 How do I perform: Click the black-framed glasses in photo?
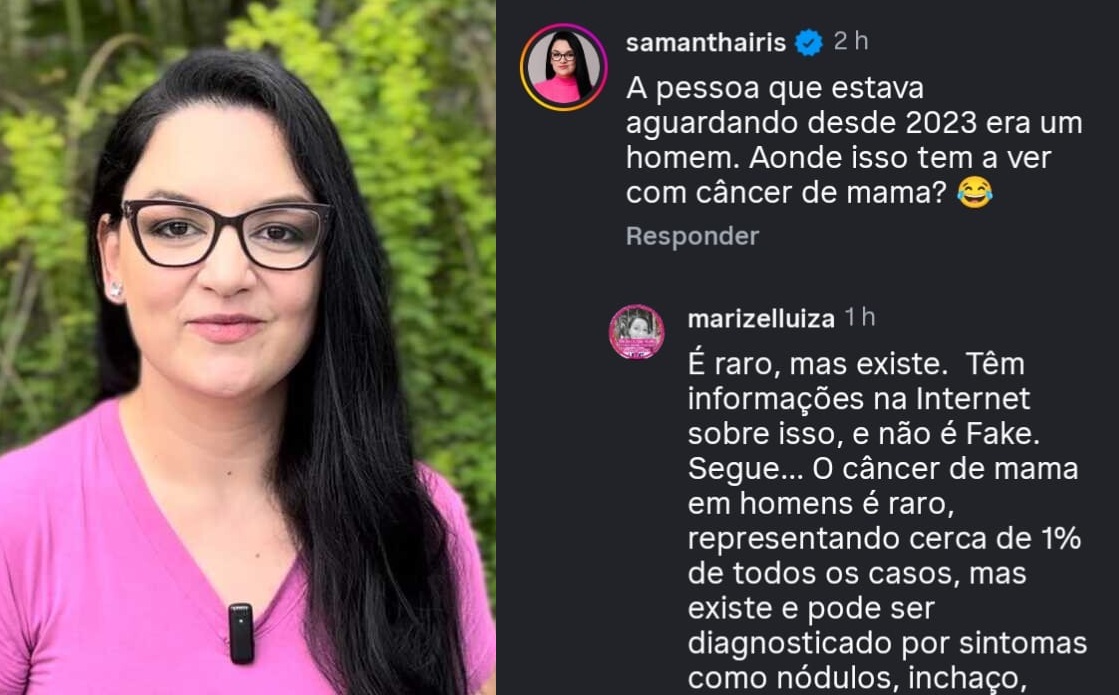pyautogui.click(x=228, y=233)
